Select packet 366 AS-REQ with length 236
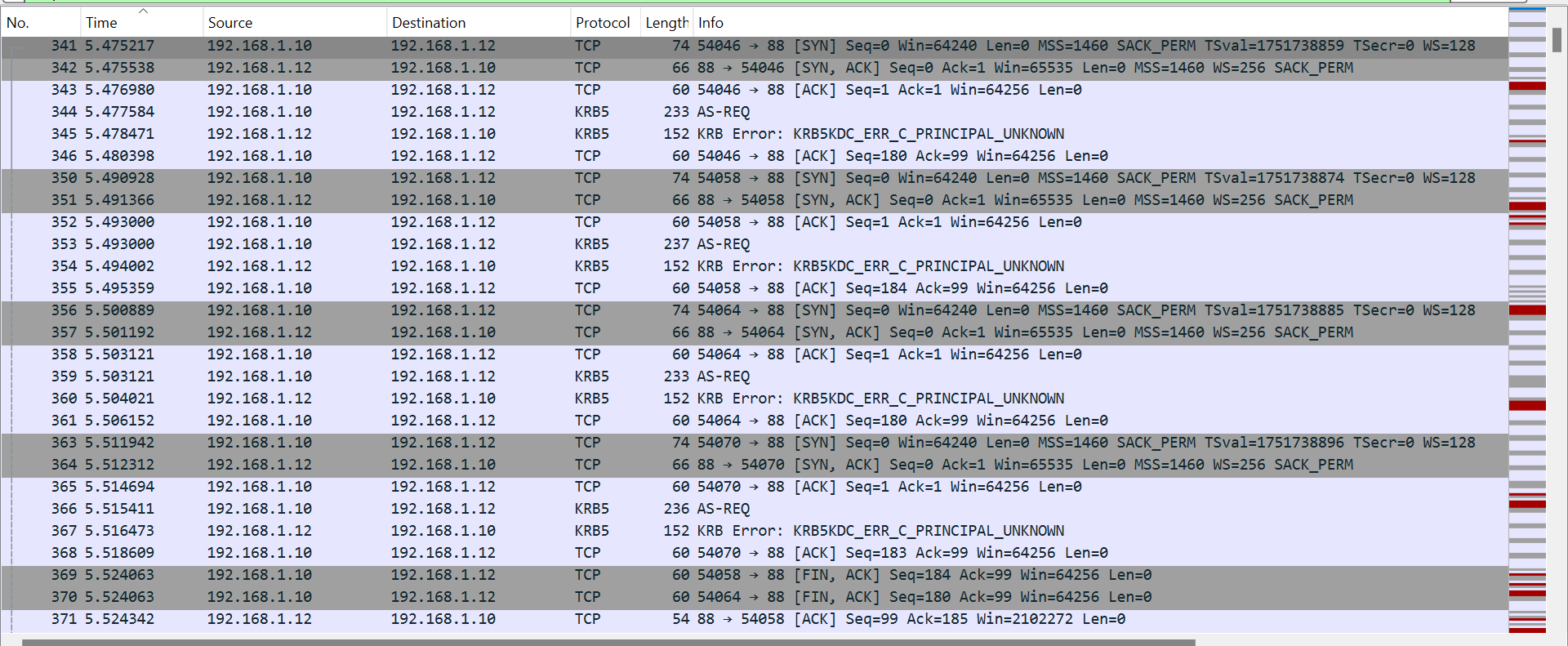 point(735,509)
